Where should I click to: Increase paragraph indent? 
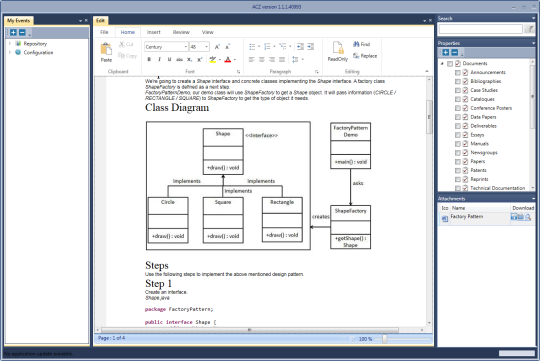[x=311, y=47]
